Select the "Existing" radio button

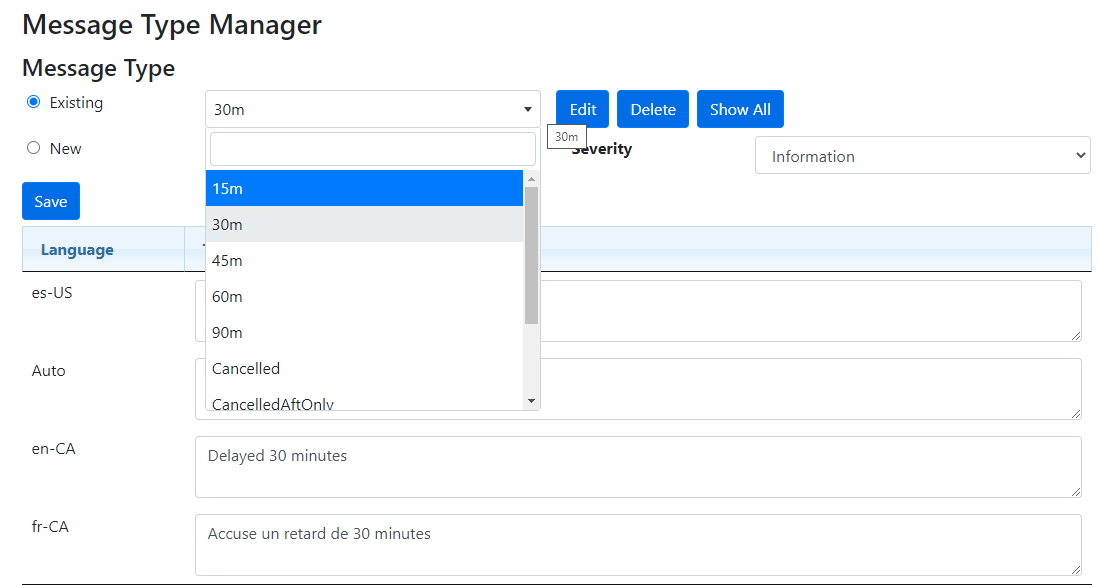pyautogui.click(x=31, y=102)
